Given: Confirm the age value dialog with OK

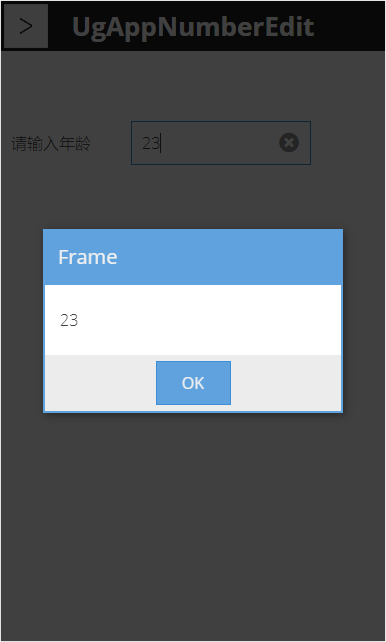Looking at the screenshot, I should [193, 383].
